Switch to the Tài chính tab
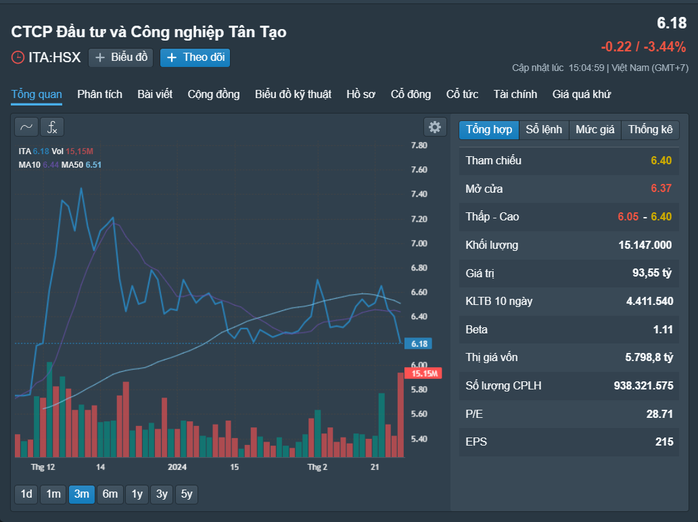 click(x=515, y=94)
